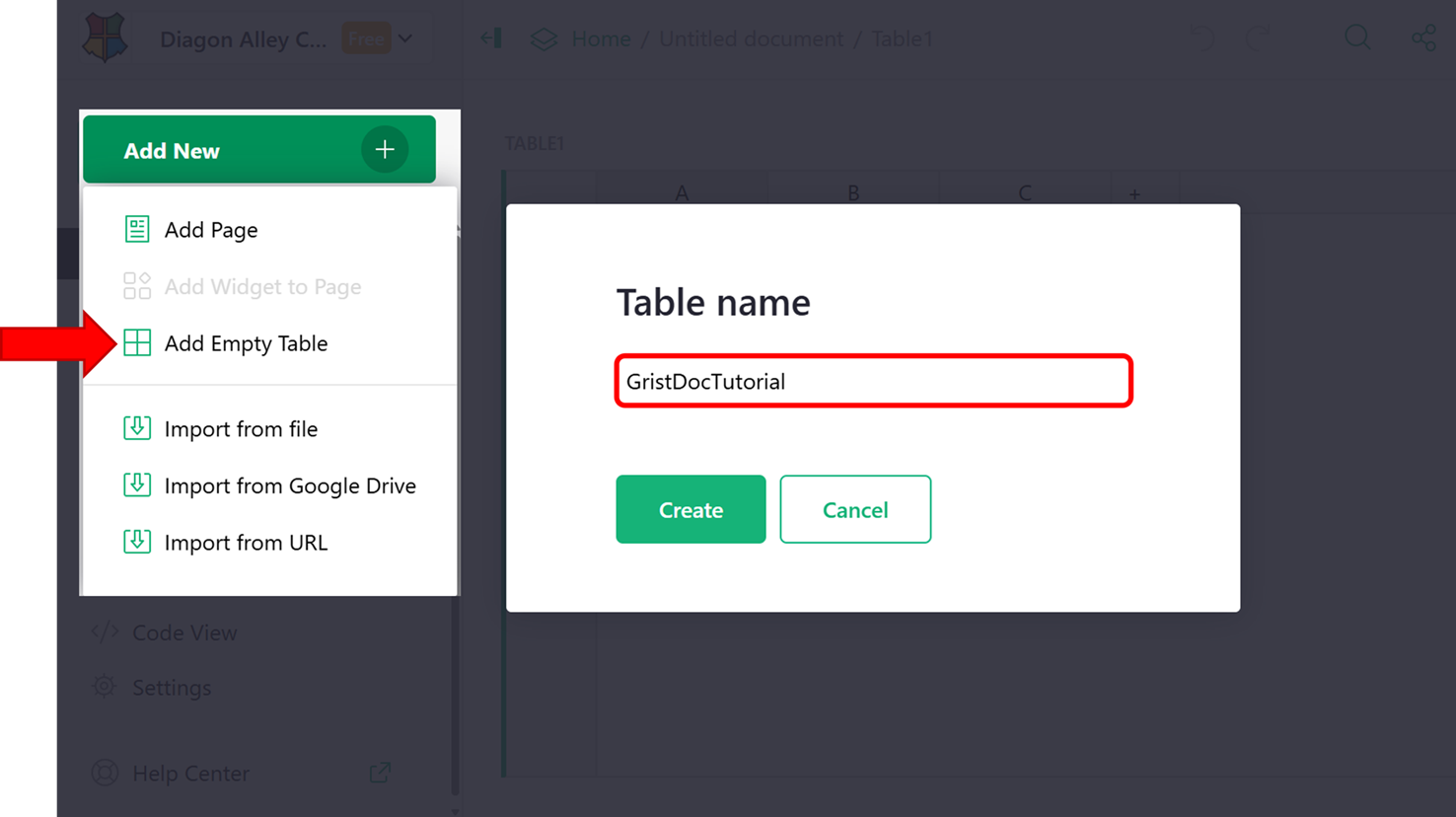
Task: Click inside the GristDocTutorial name field
Action: tap(872, 381)
